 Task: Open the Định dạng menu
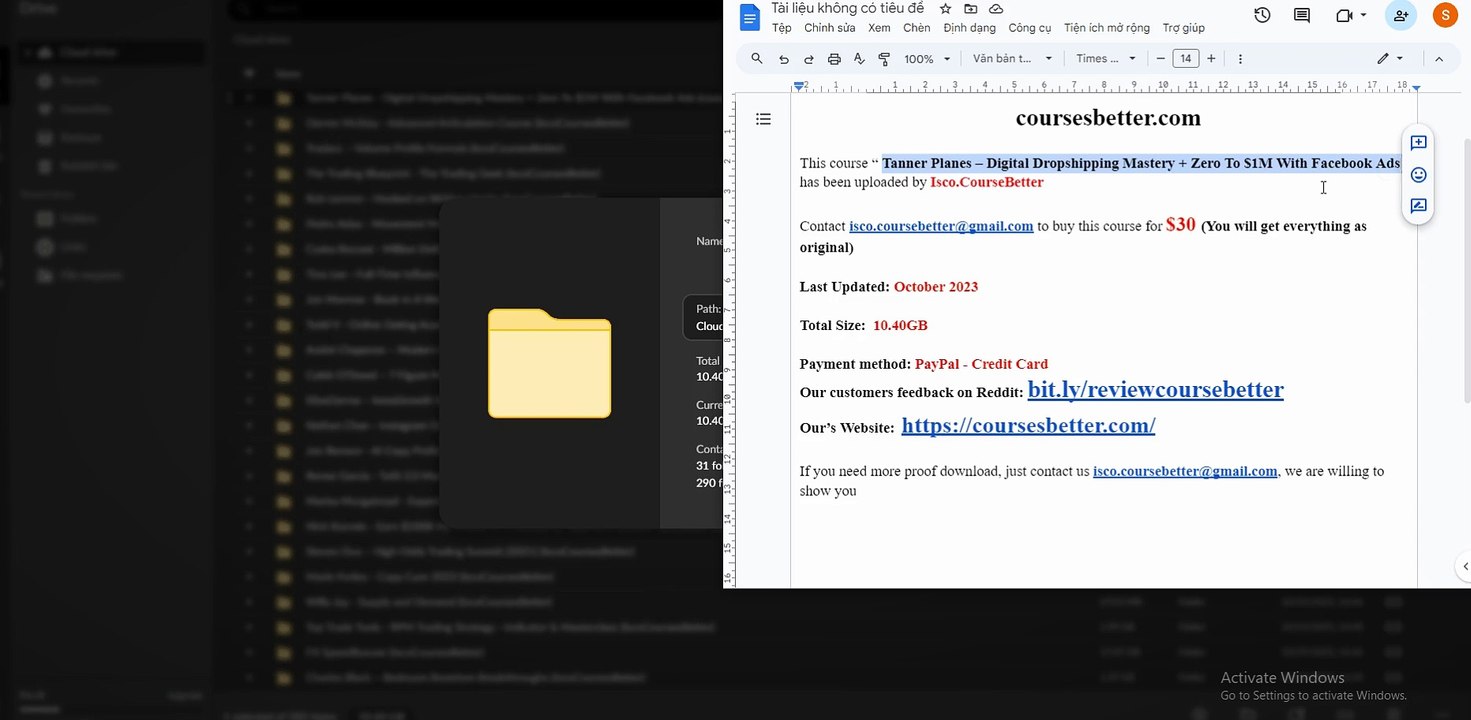pos(969,28)
